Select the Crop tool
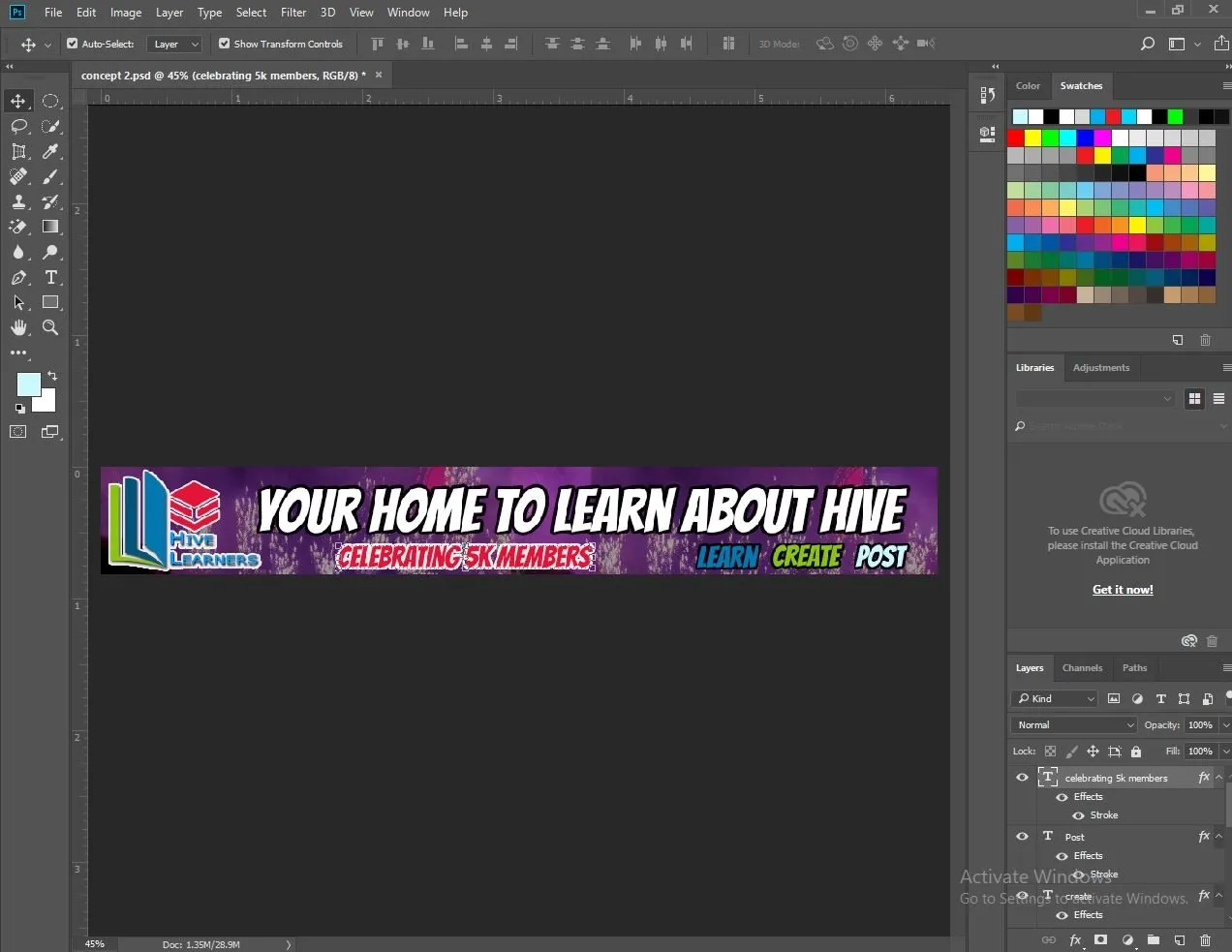 pos(18,151)
